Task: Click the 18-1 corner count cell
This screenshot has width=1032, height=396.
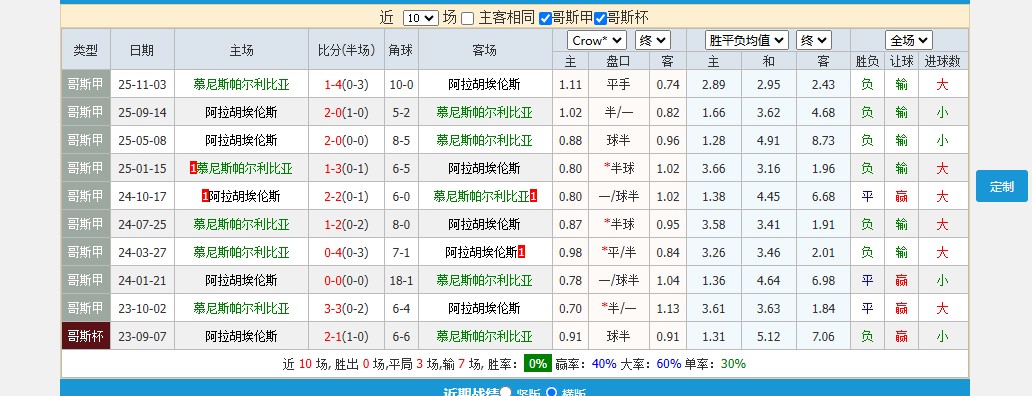Action: [401, 280]
